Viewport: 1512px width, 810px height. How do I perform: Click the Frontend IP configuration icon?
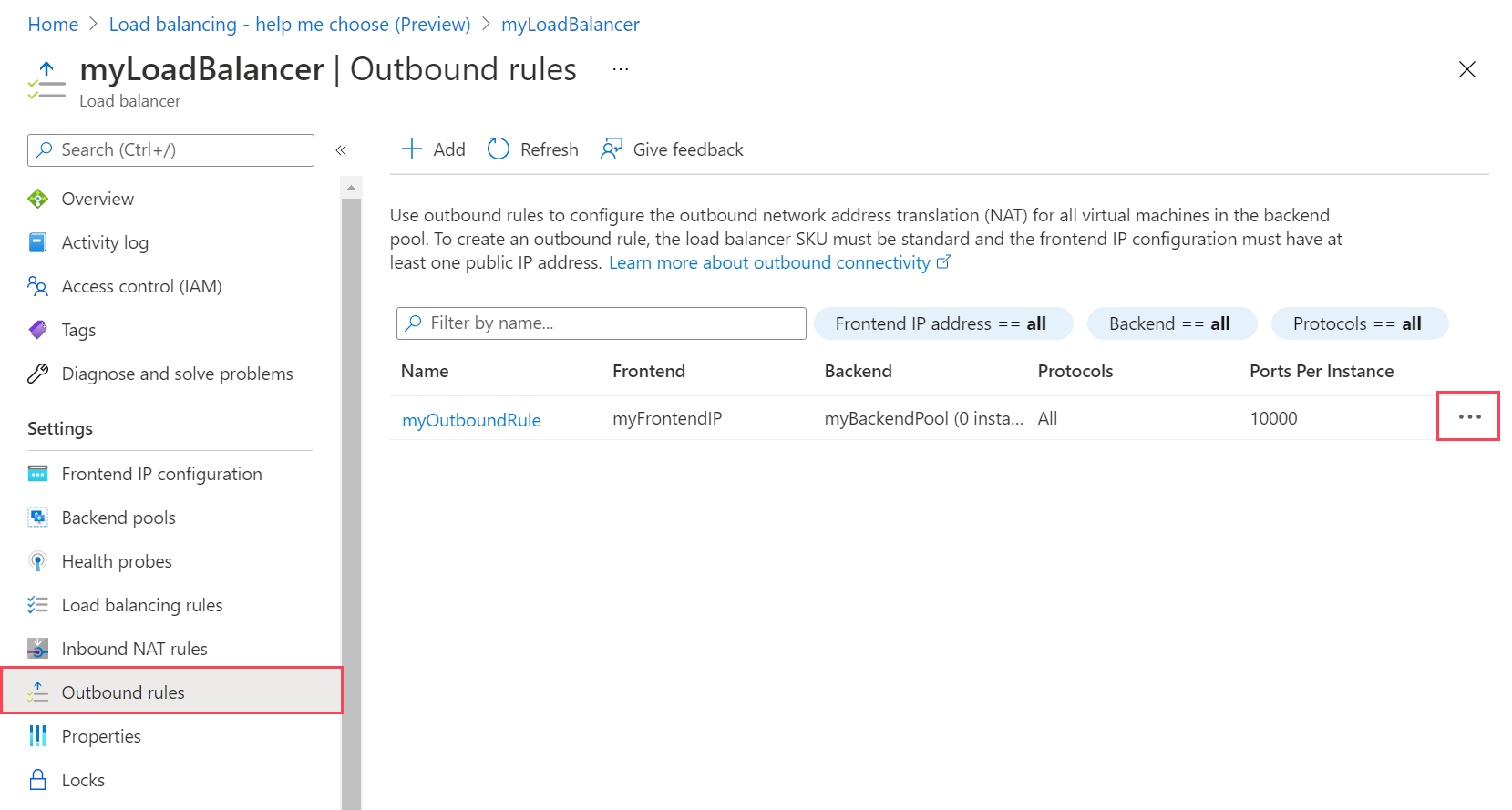click(x=37, y=474)
